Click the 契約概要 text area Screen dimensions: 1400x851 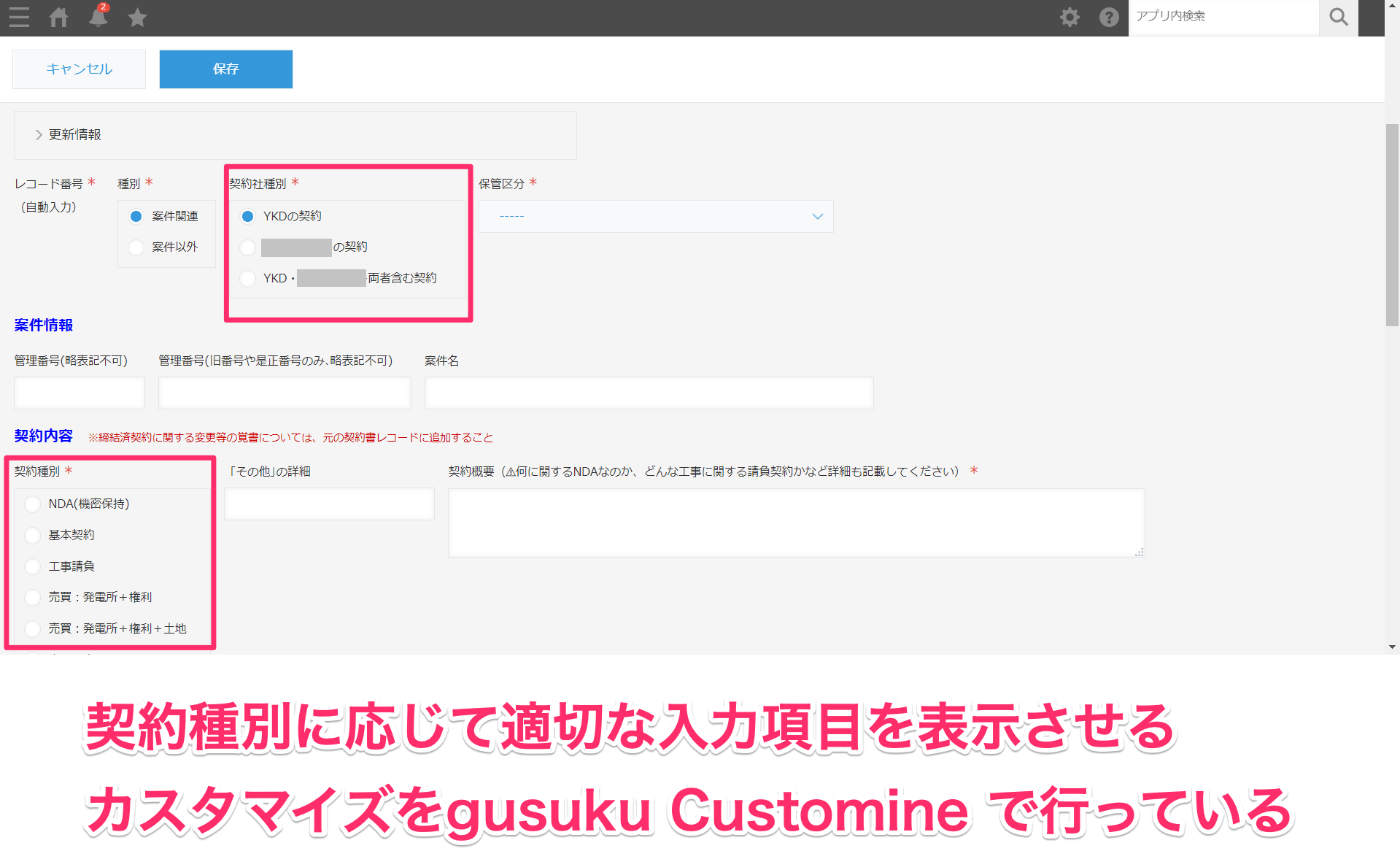pos(796,523)
